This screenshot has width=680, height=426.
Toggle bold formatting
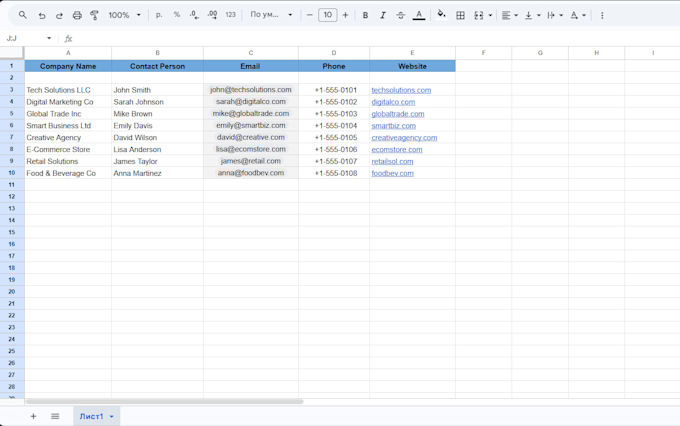(365, 15)
